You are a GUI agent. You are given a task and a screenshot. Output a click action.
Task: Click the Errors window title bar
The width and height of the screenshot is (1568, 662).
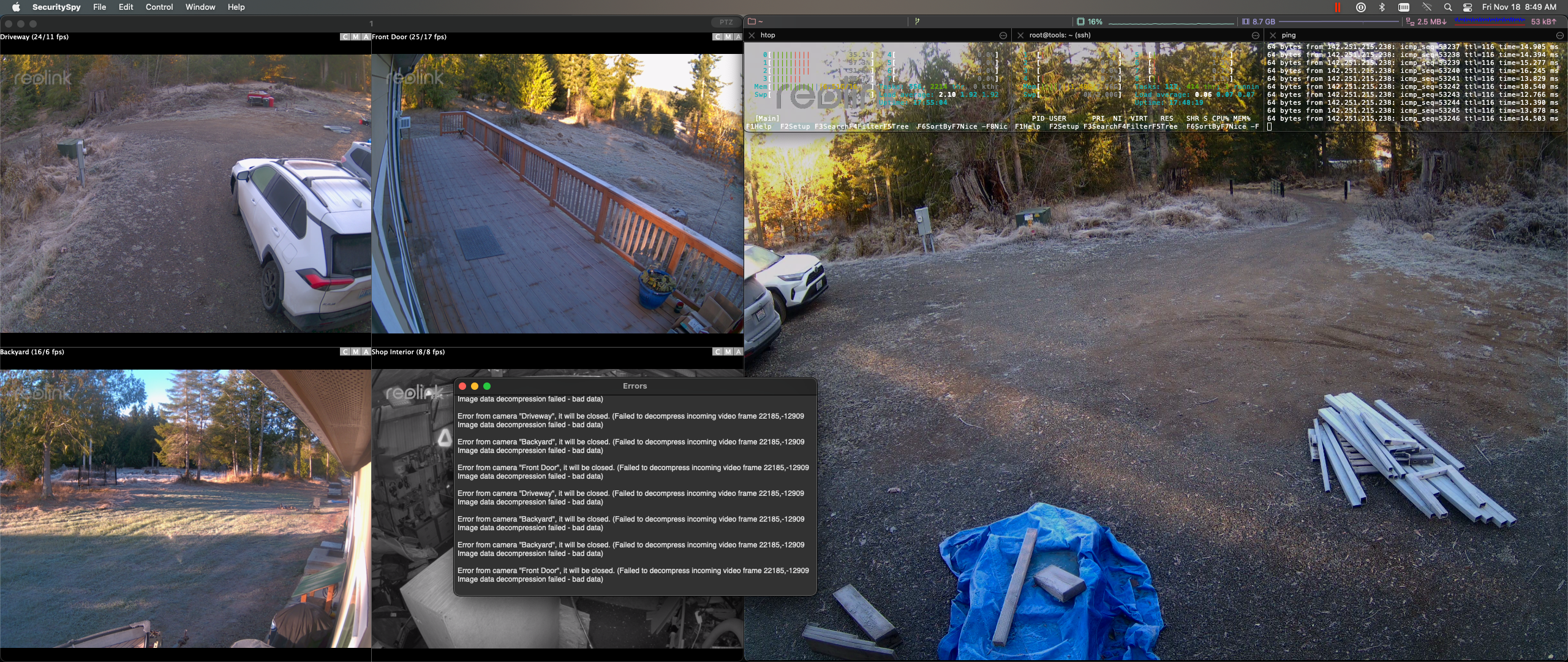pos(635,386)
